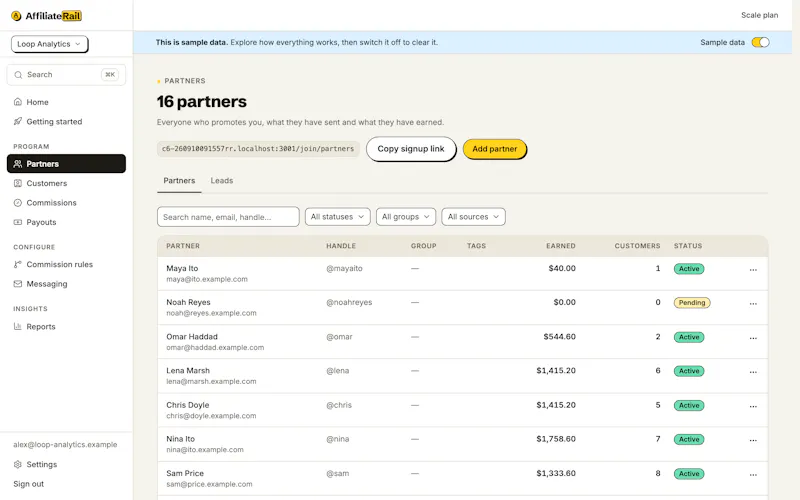Click the Pending status badge
Screen dimensions: 800x500
coord(692,303)
